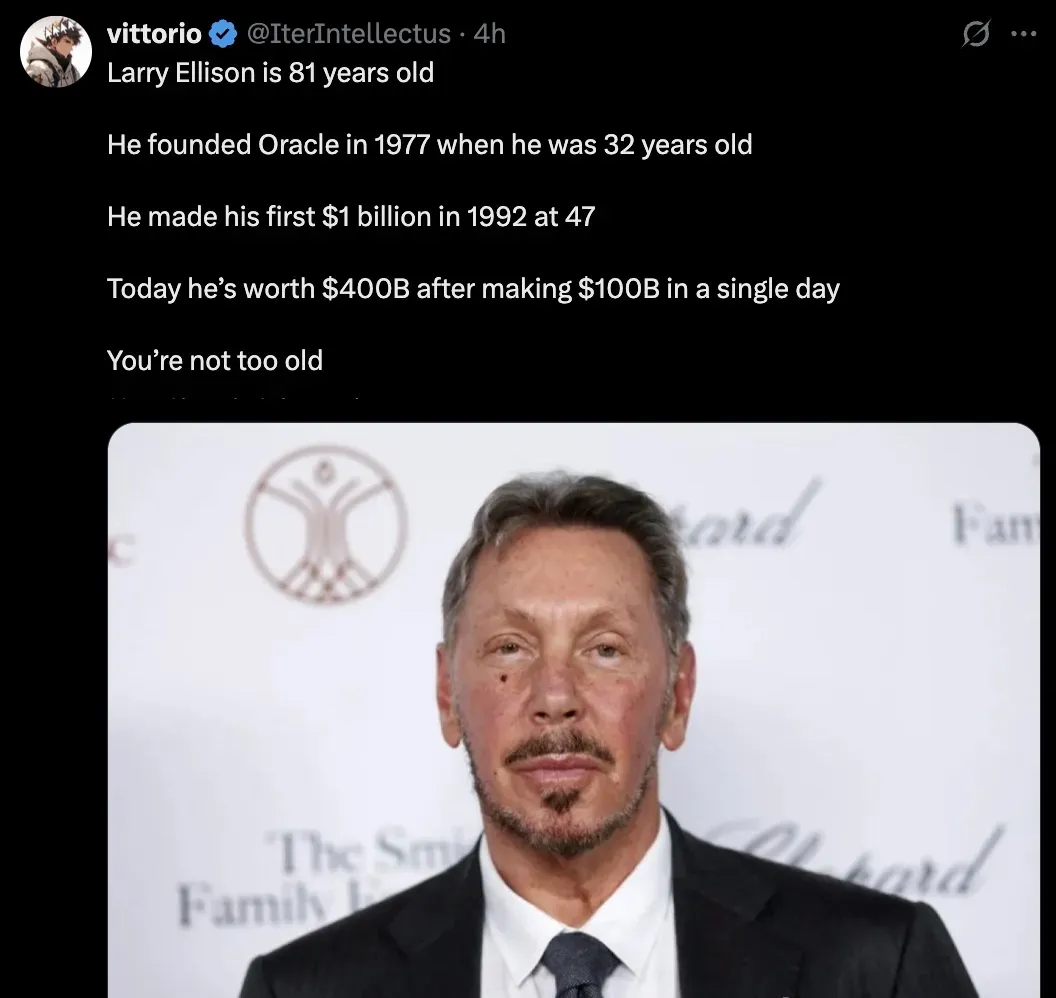Click the 'first $1 billion in 1992' line
The width and height of the screenshot is (1056, 998).
click(x=351, y=216)
